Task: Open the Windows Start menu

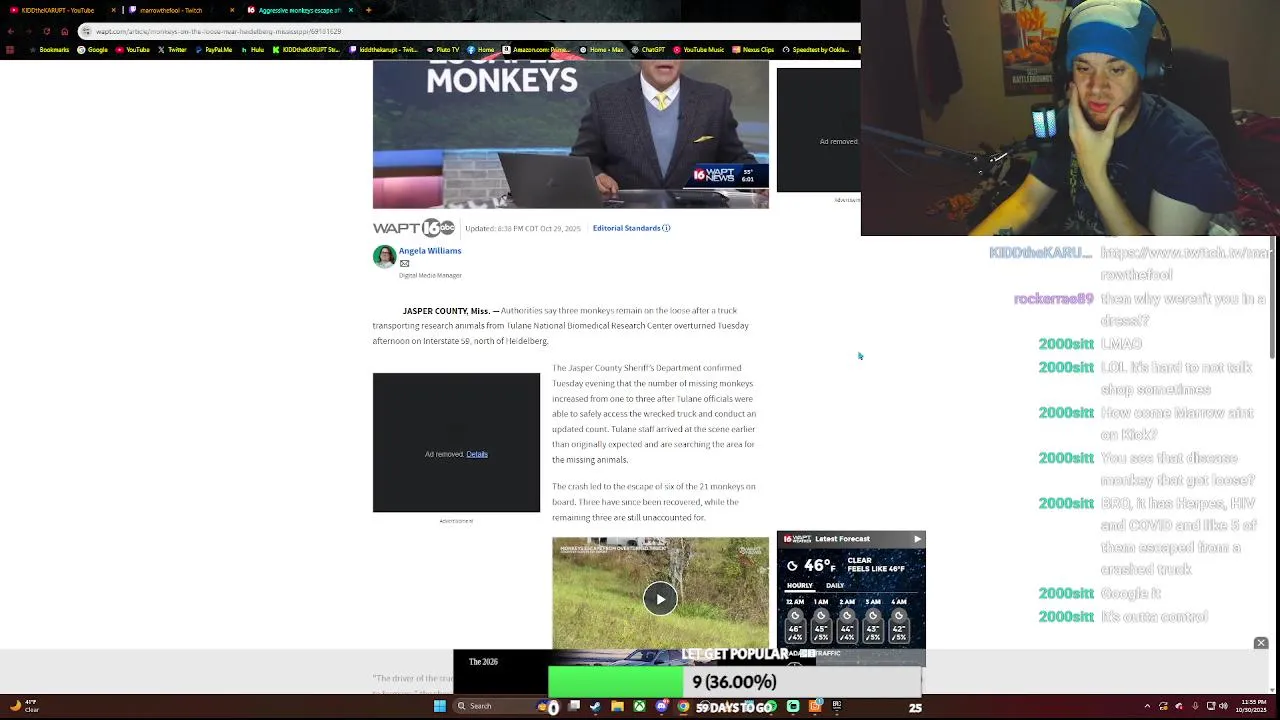Action: point(439,706)
